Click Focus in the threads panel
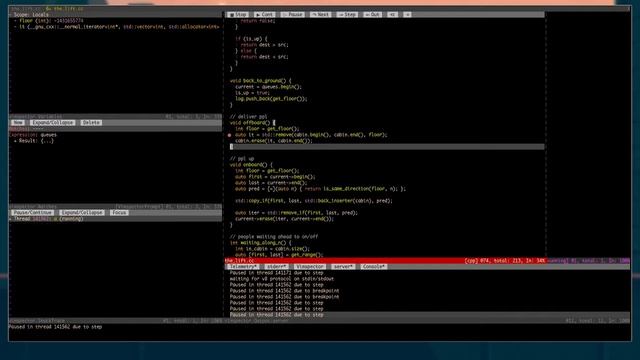640x360 pixels. click(x=119, y=213)
